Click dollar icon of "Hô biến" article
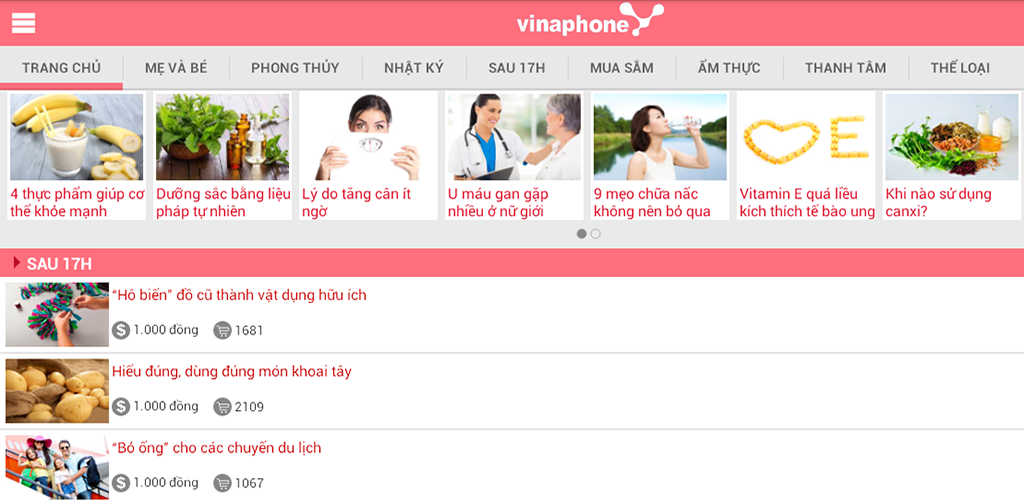This screenshot has height=500, width=1024. pyautogui.click(x=121, y=330)
